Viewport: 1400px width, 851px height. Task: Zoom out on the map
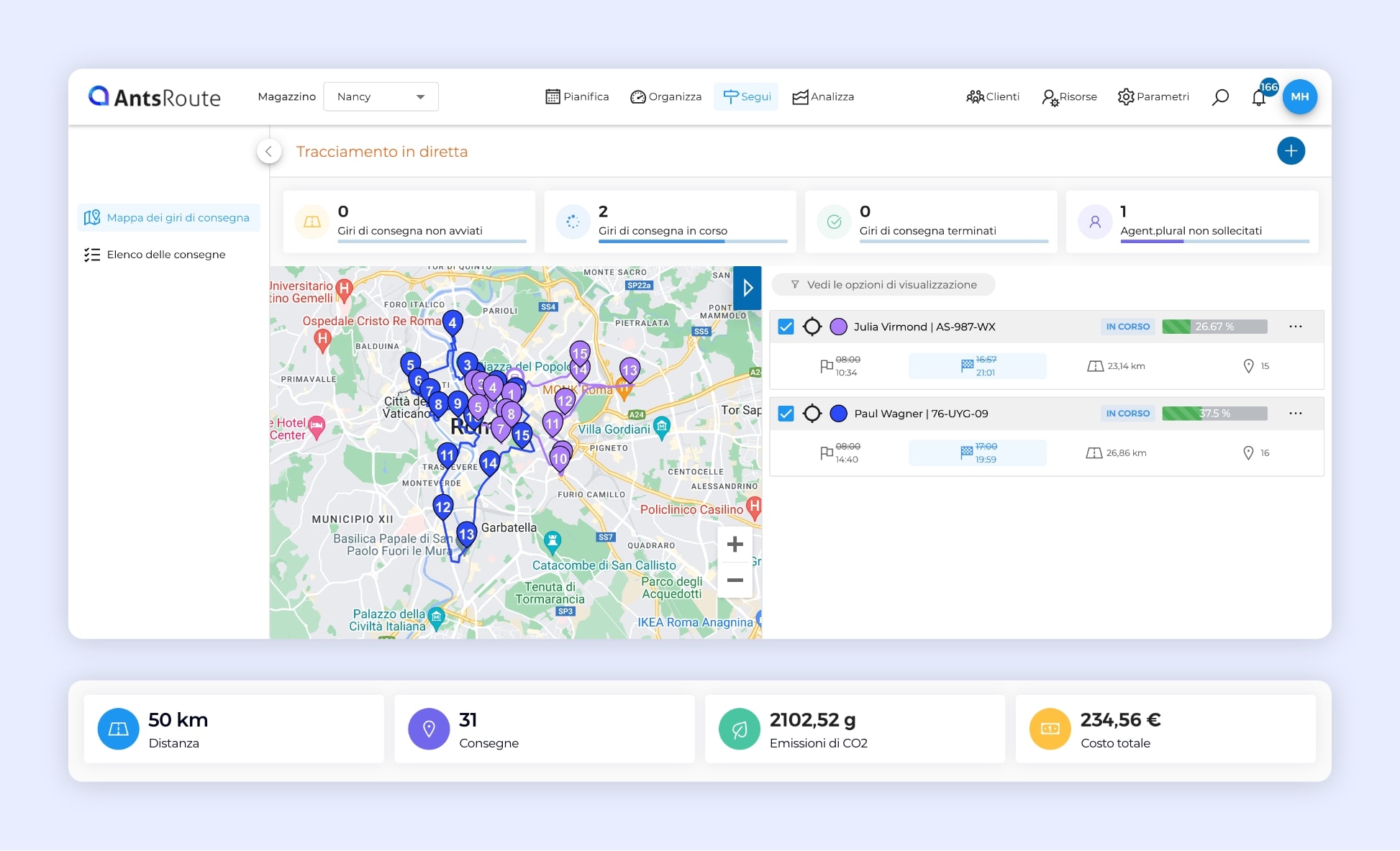point(735,580)
